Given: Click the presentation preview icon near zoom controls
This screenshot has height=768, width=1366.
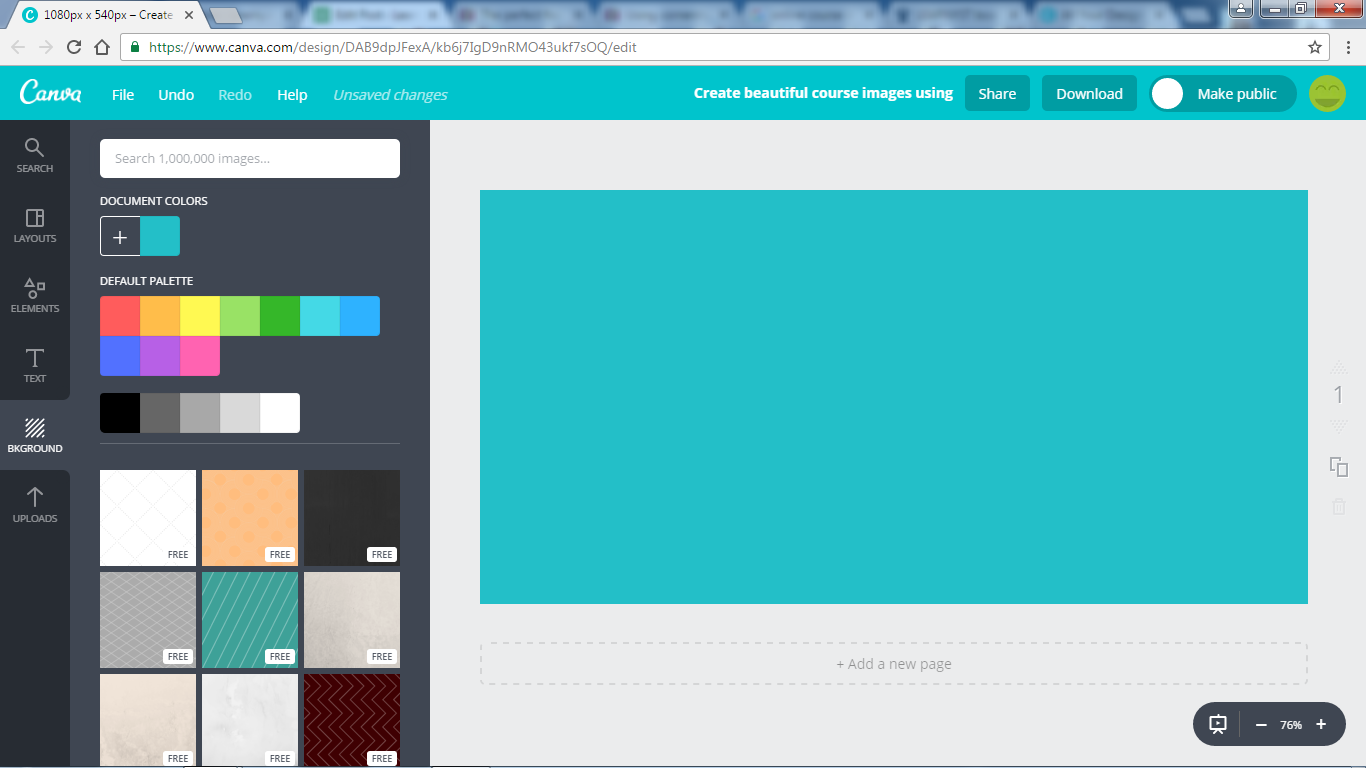Looking at the screenshot, I should tap(1216, 724).
